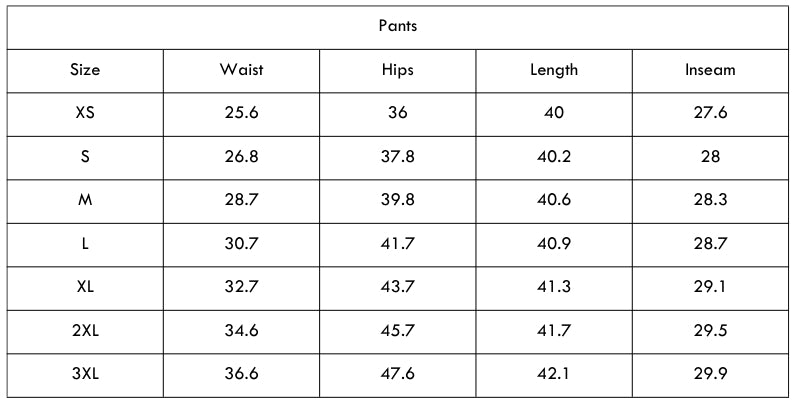This screenshot has width=800, height=400.
Task: Select the 2XL hips value 45.7
Action: coord(398,331)
